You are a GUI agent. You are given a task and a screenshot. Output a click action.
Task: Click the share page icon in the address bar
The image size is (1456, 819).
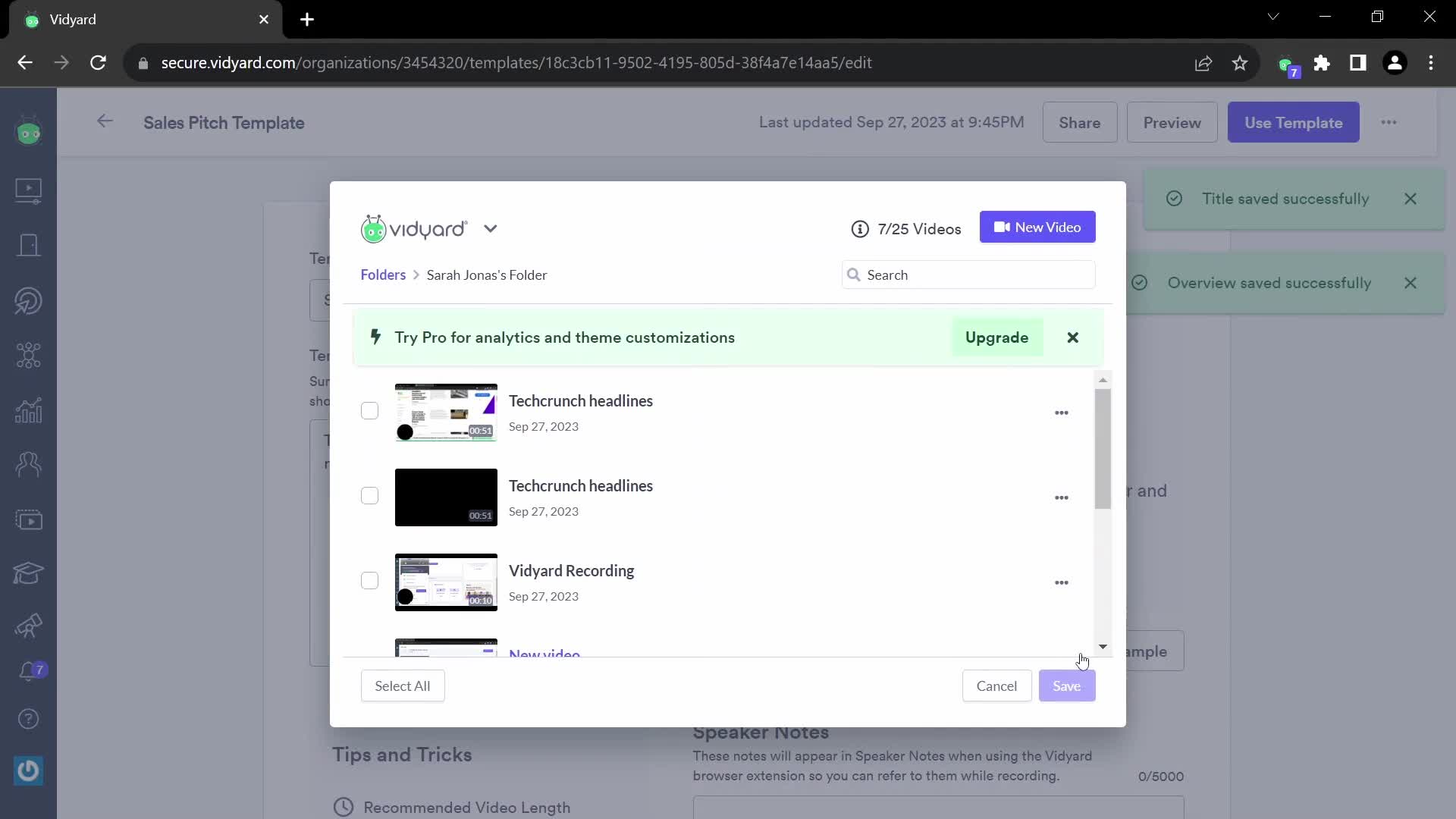point(1203,63)
